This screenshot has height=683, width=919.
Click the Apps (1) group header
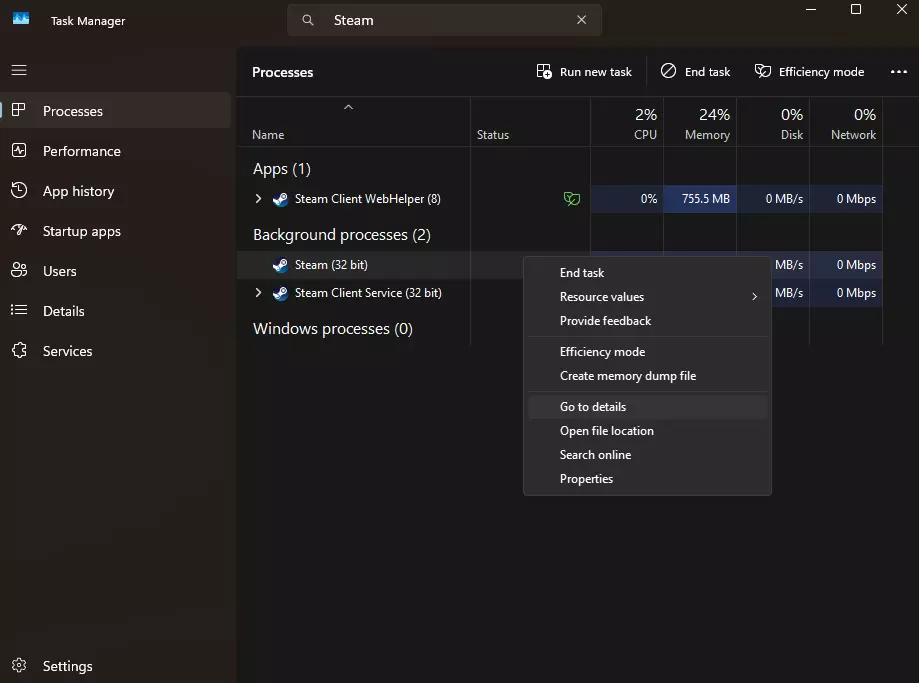pos(282,169)
